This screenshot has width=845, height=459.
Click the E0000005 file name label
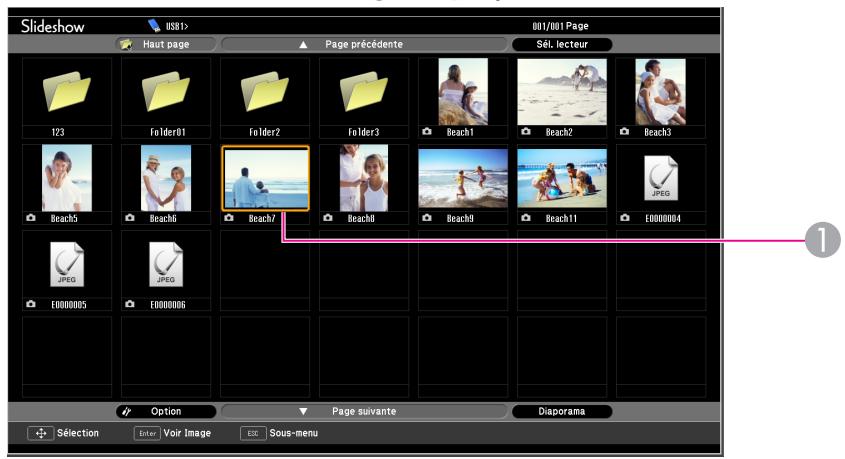pyautogui.click(x=69, y=305)
